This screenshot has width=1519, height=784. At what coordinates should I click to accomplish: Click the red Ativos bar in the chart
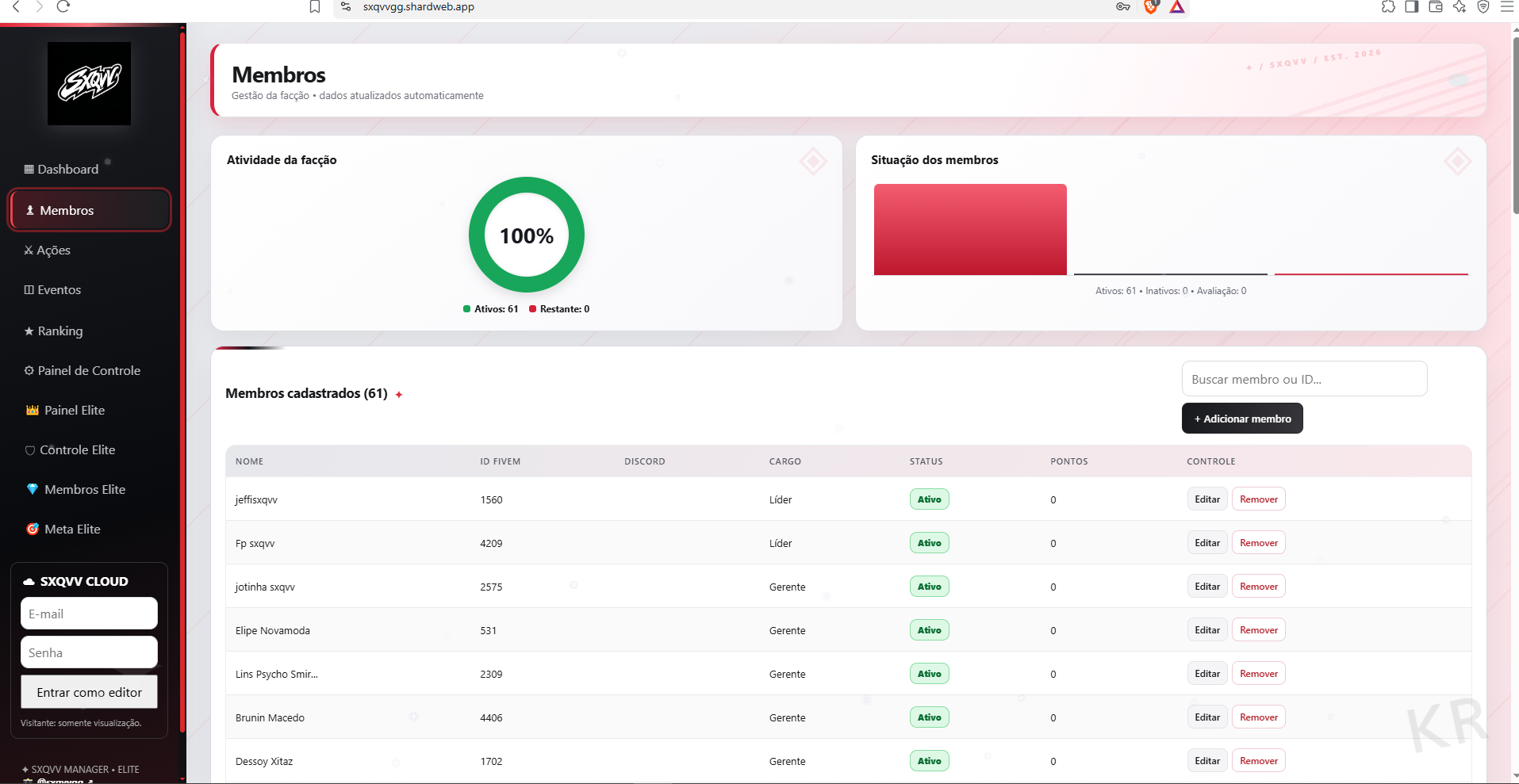tap(970, 230)
